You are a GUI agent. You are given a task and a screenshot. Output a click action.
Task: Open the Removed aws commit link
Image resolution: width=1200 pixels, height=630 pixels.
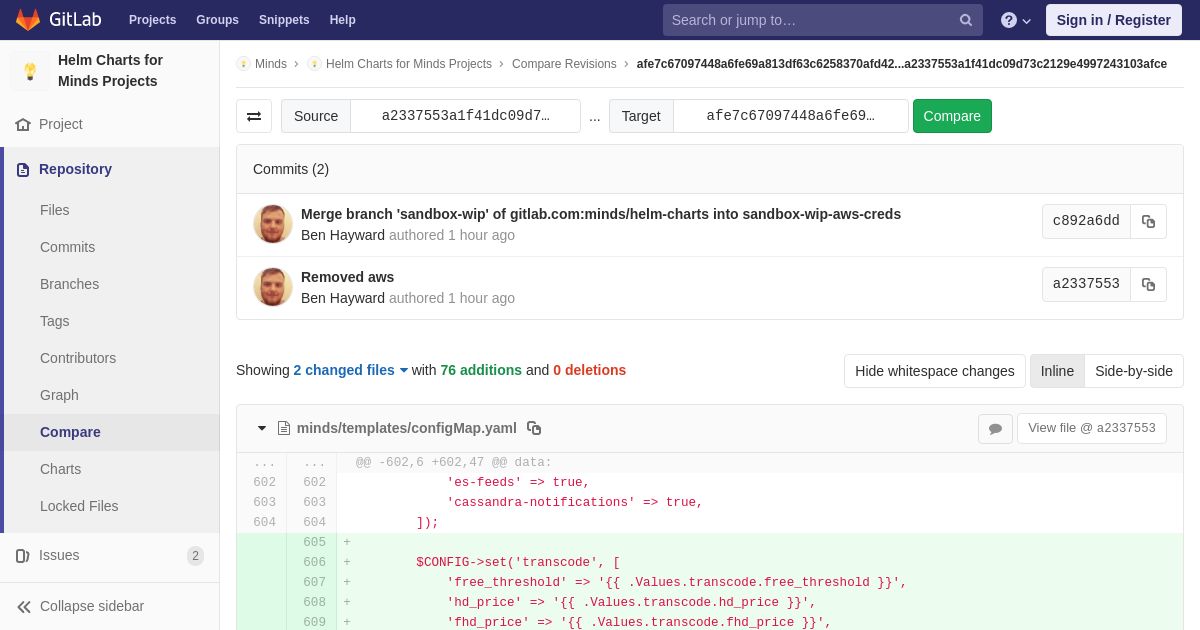coord(348,277)
